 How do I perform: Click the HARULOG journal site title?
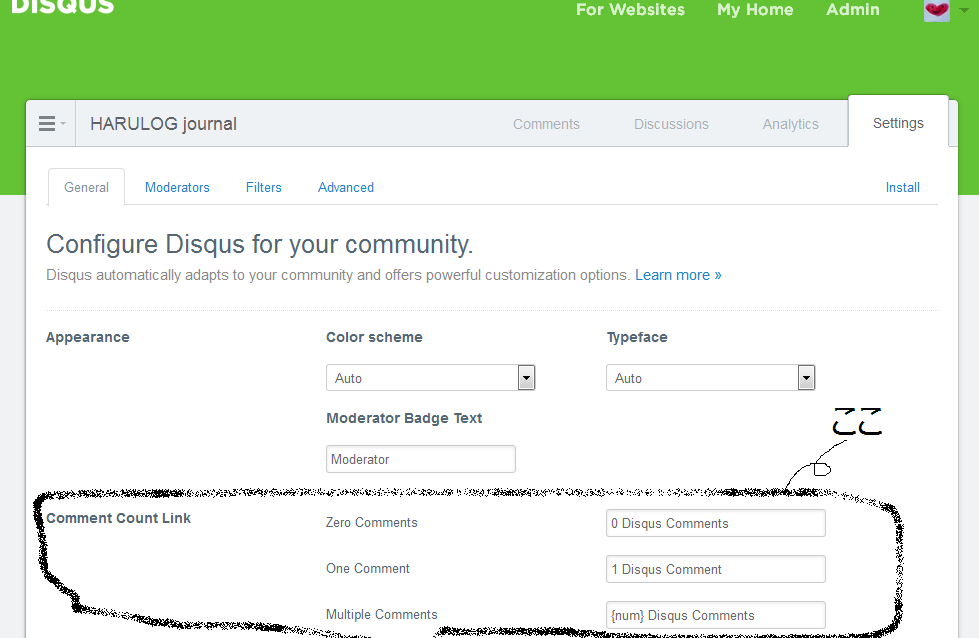pyautogui.click(x=164, y=124)
